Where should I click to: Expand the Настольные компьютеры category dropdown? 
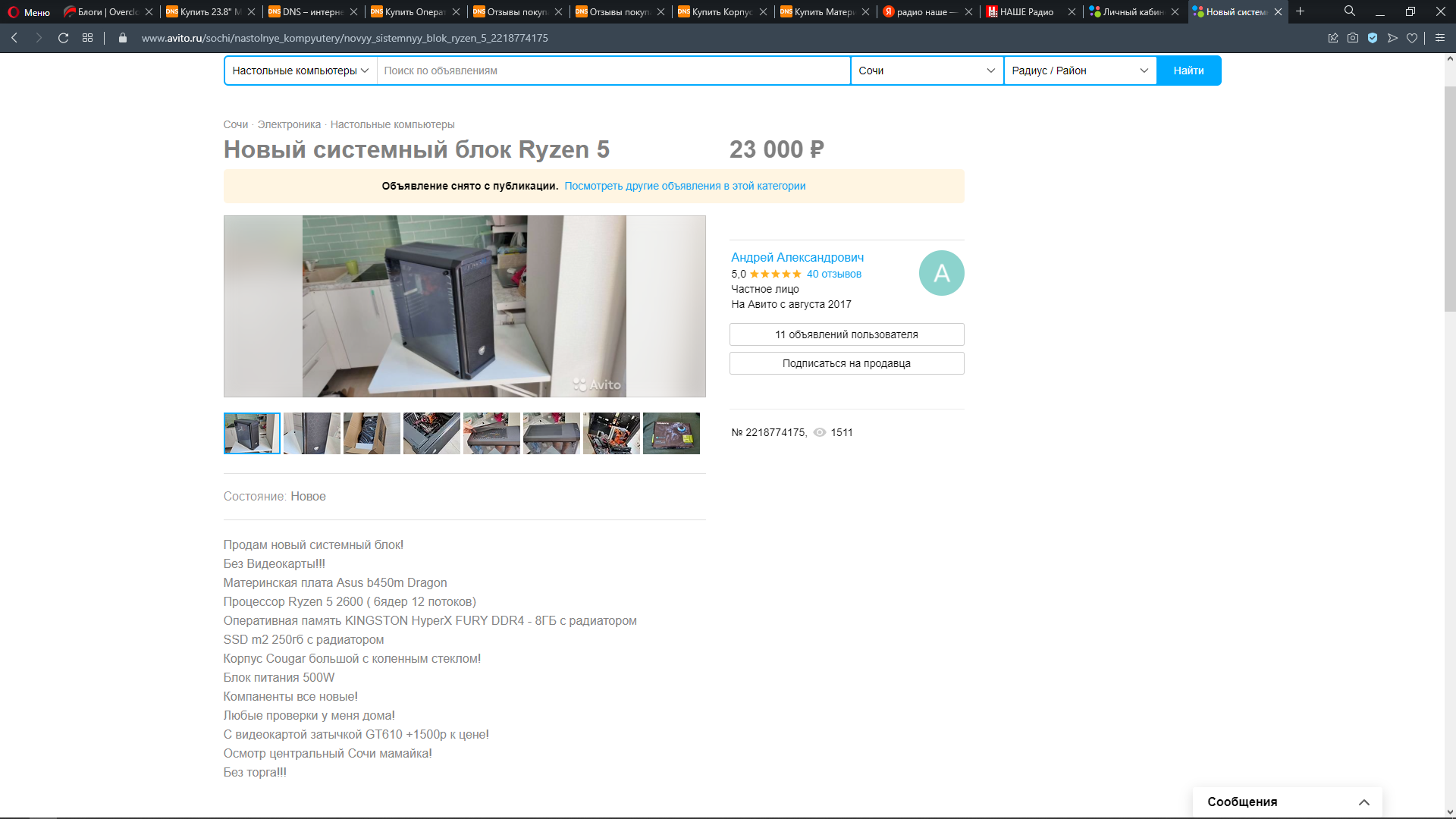(x=300, y=71)
